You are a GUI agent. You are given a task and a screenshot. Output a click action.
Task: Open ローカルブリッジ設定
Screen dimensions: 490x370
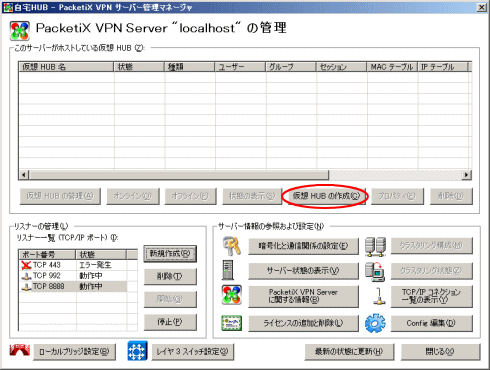click(75, 352)
